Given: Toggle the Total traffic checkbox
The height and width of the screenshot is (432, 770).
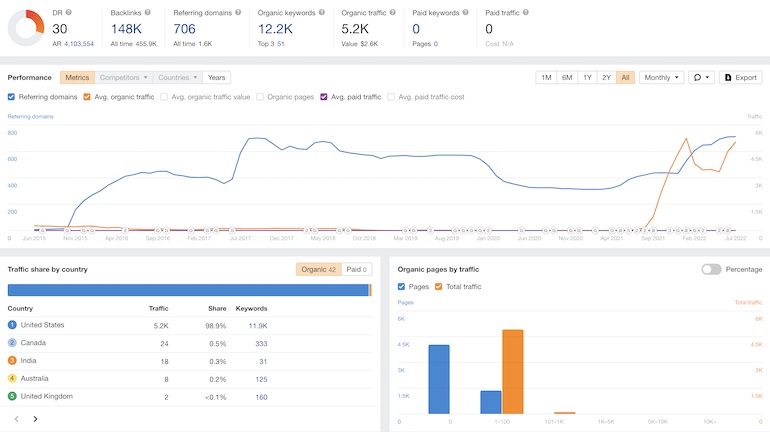Looking at the screenshot, I should (439, 287).
